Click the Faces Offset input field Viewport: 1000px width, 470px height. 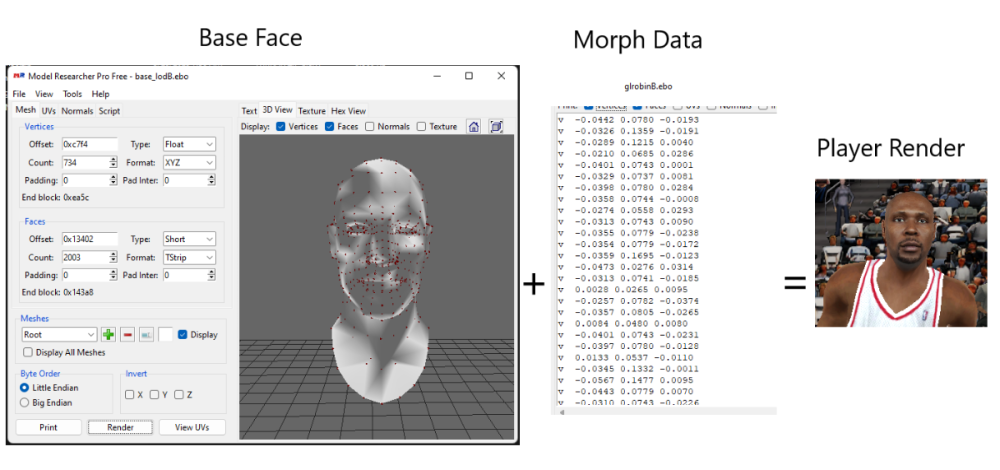pyautogui.click(x=89, y=239)
